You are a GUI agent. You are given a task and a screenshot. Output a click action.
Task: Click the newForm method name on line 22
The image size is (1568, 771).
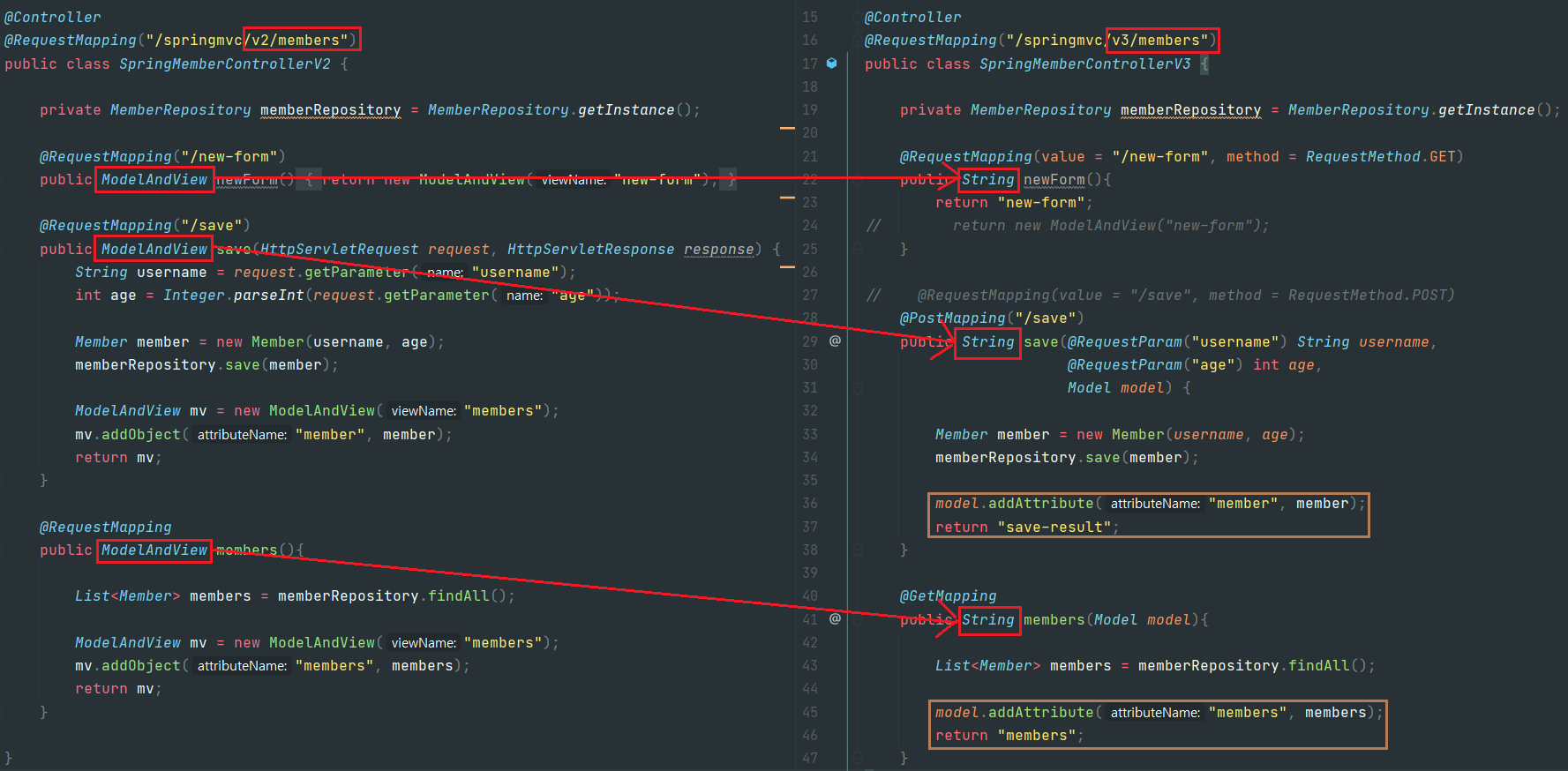(x=1054, y=180)
